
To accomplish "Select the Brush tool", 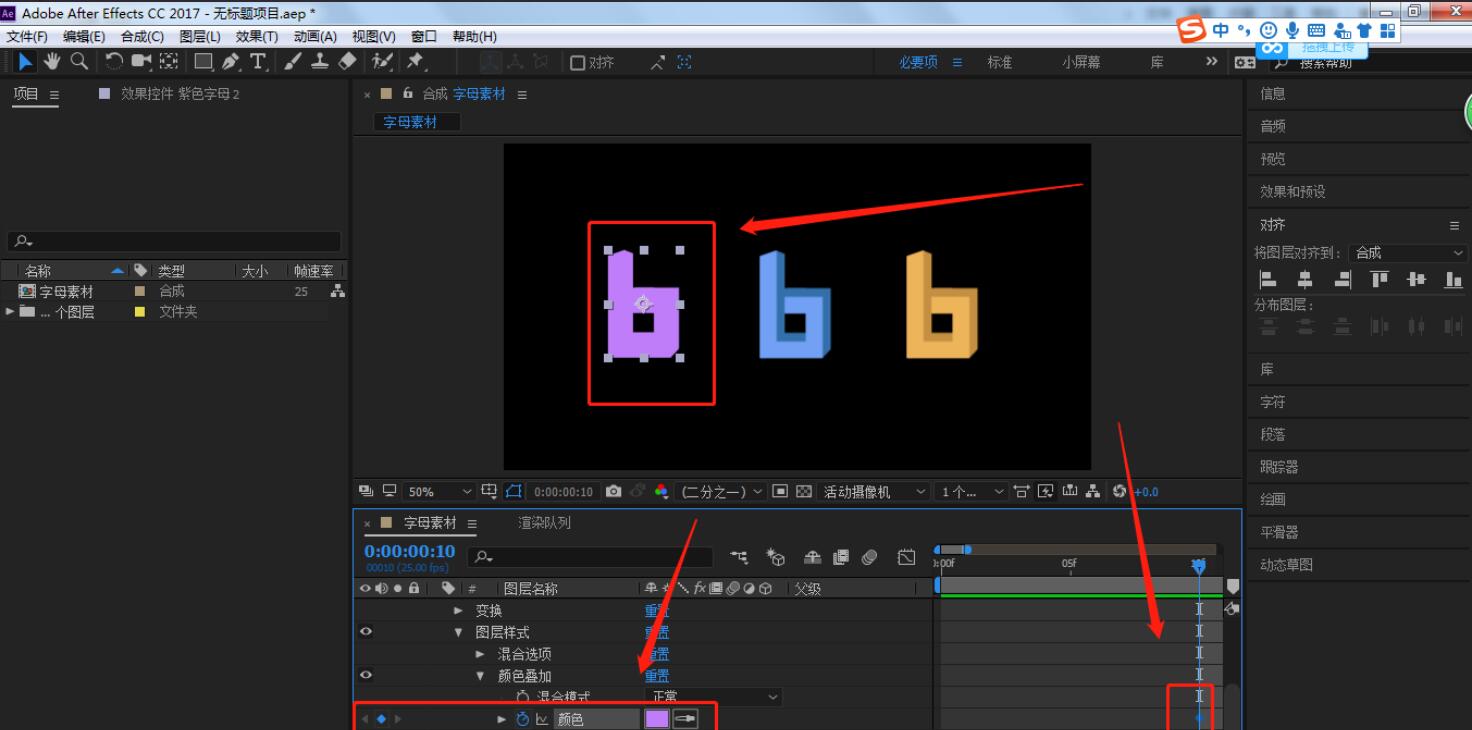I will click(x=293, y=62).
